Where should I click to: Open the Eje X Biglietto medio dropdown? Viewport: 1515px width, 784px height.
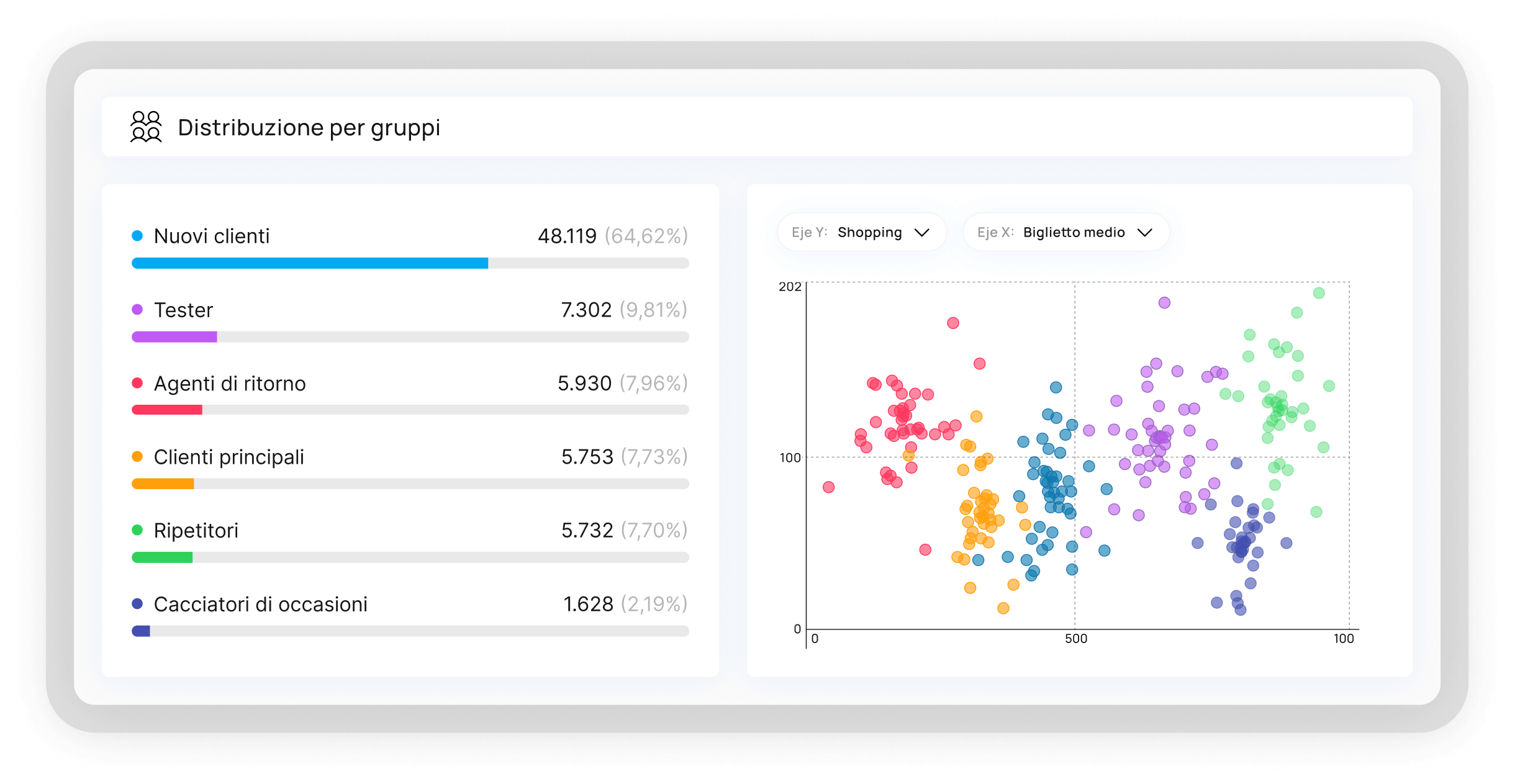click(x=1065, y=232)
